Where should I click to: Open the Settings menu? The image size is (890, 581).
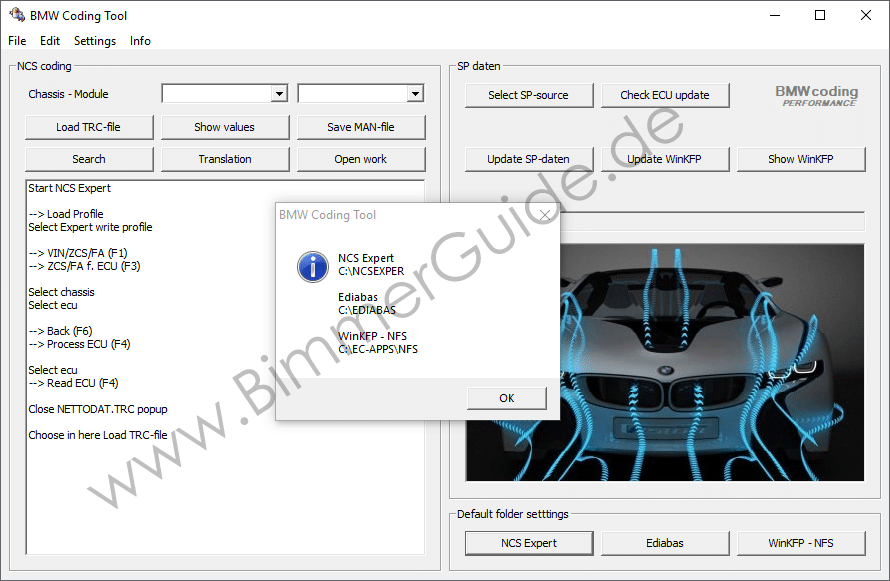tap(95, 41)
